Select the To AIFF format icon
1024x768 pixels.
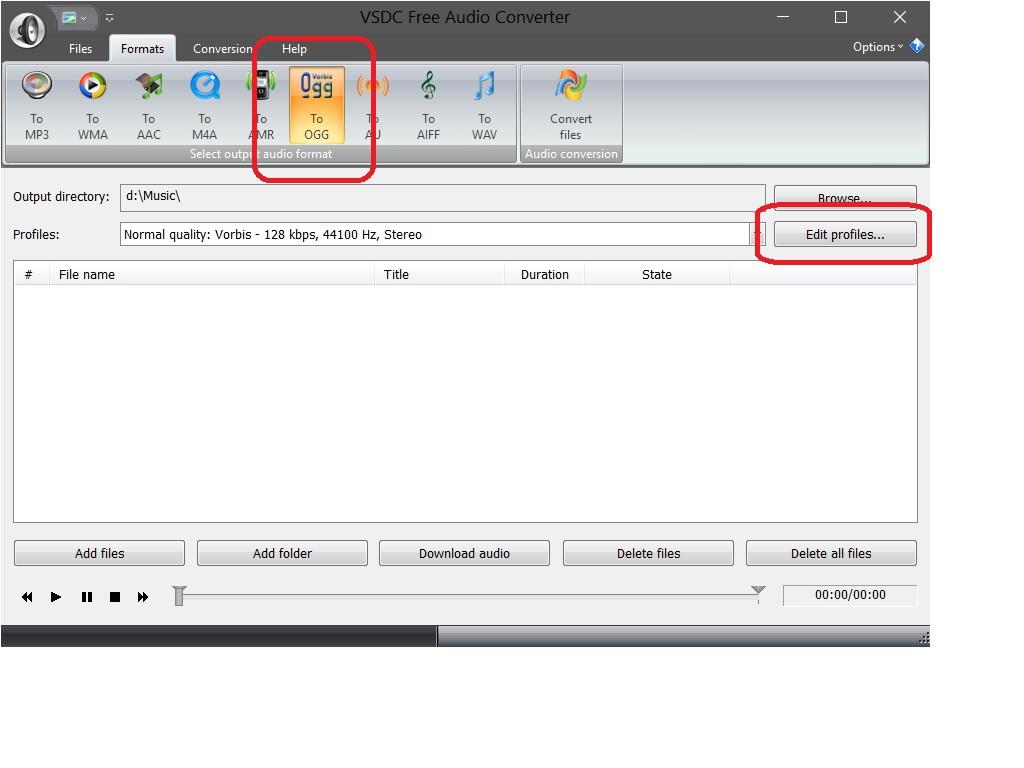click(428, 105)
